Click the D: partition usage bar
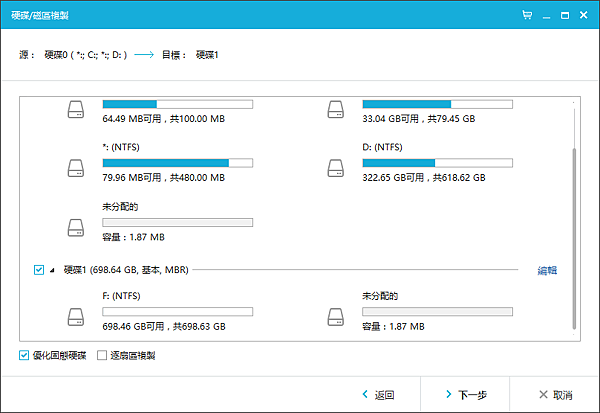The width and height of the screenshot is (600, 413). pos(437,162)
